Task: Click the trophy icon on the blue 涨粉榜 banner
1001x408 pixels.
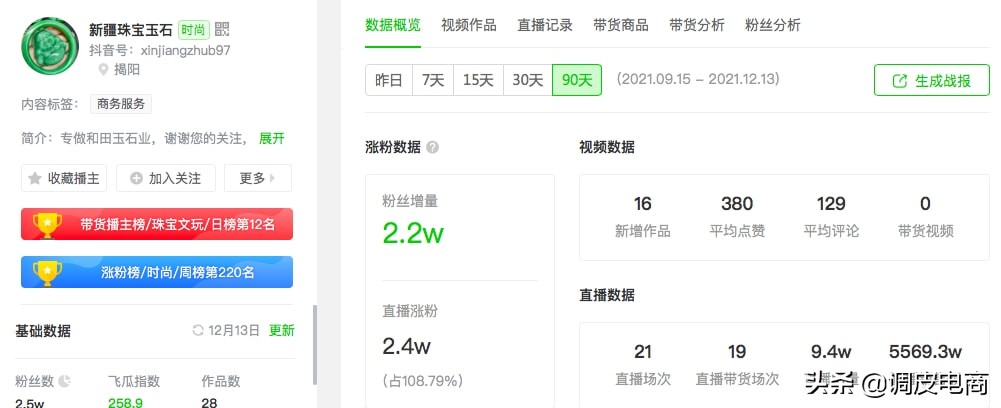Action: tap(48, 273)
